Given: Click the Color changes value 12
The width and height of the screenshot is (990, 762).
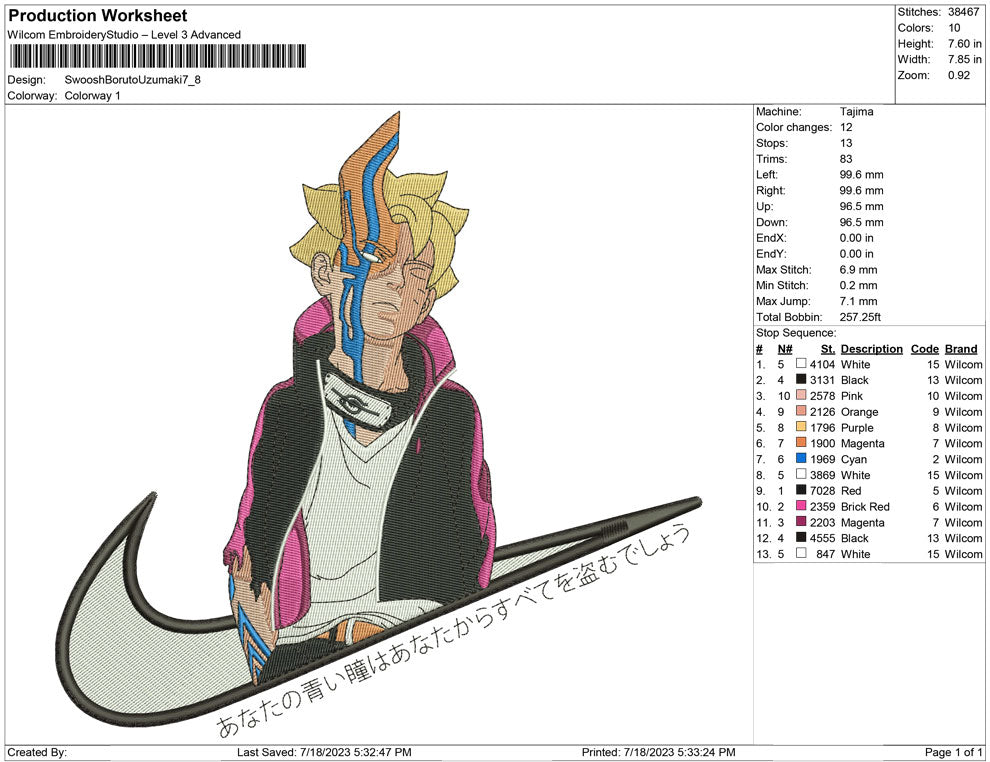Looking at the screenshot, I should click(x=846, y=128).
